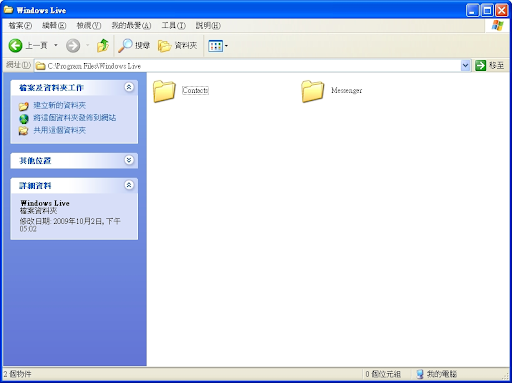Open the Views mode button
This screenshot has width=512, height=383.
(215, 46)
